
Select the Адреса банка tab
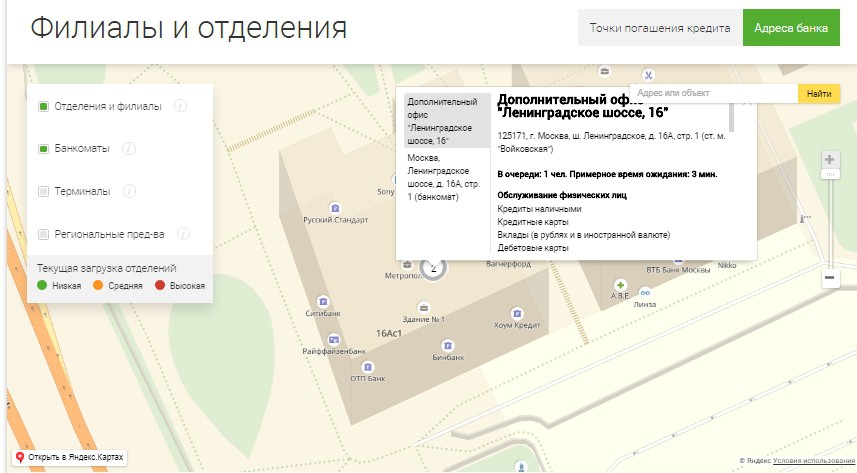click(790, 28)
